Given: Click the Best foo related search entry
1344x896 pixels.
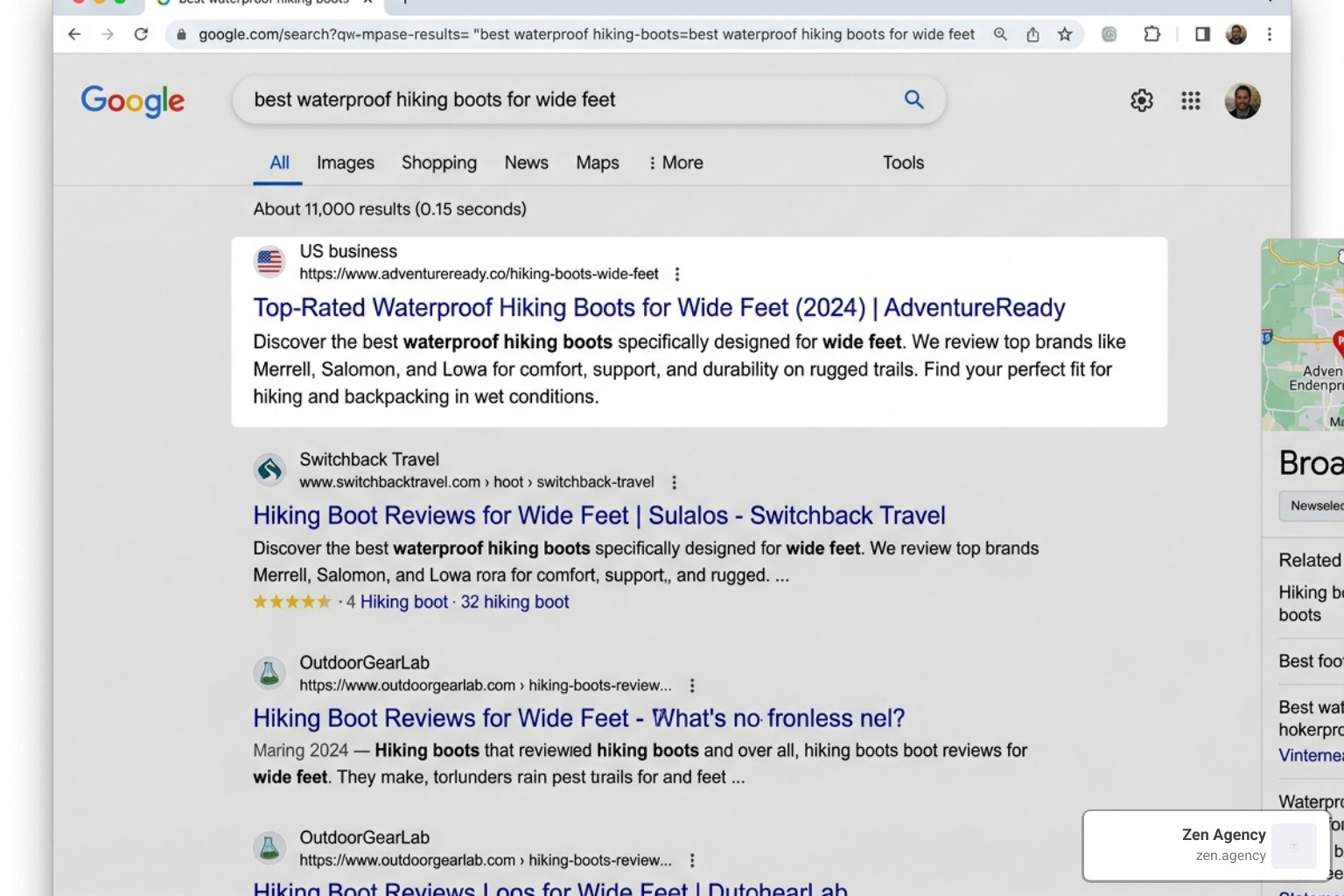Looking at the screenshot, I should (1311, 661).
